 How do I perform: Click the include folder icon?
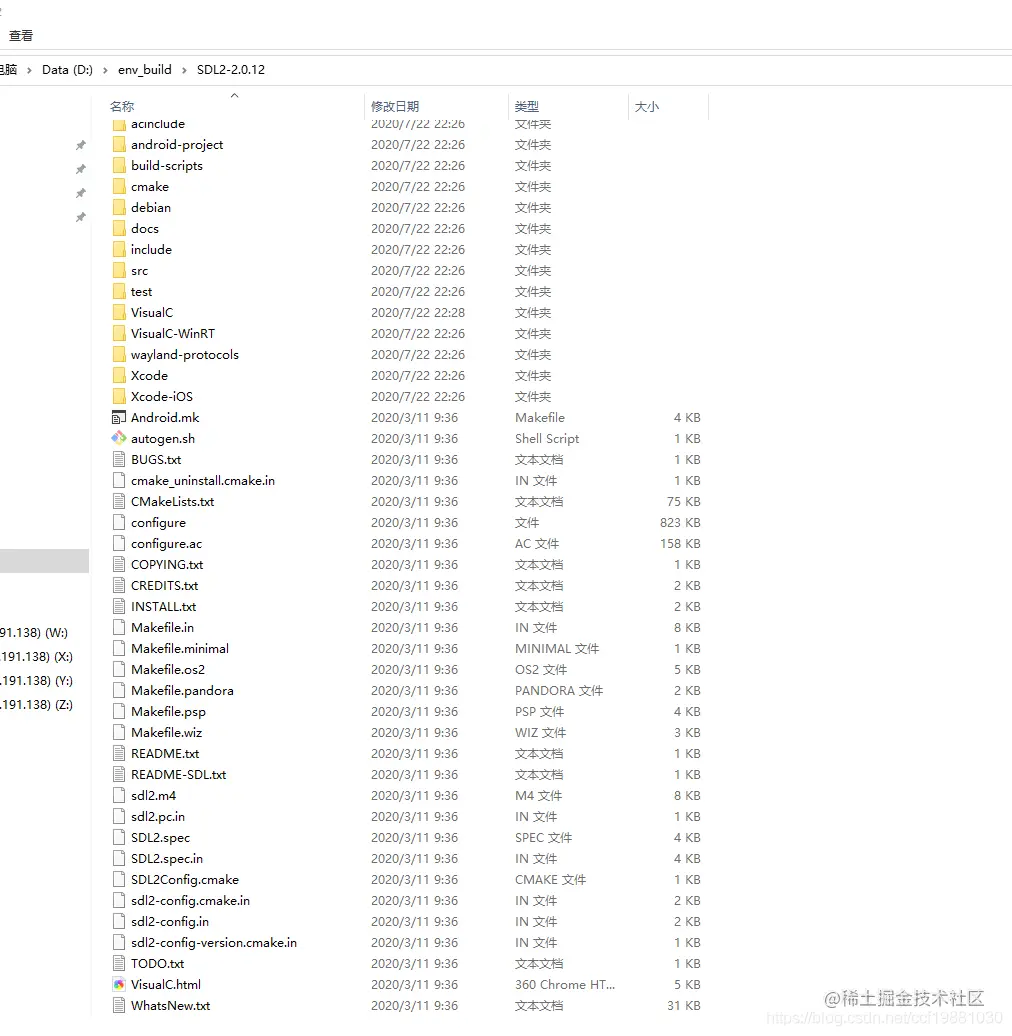[119, 250]
